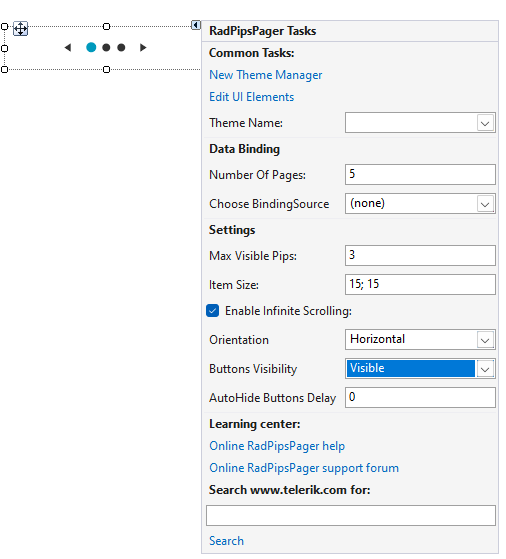Click the Item Size input field
The width and height of the screenshot is (506, 559).
point(420,284)
